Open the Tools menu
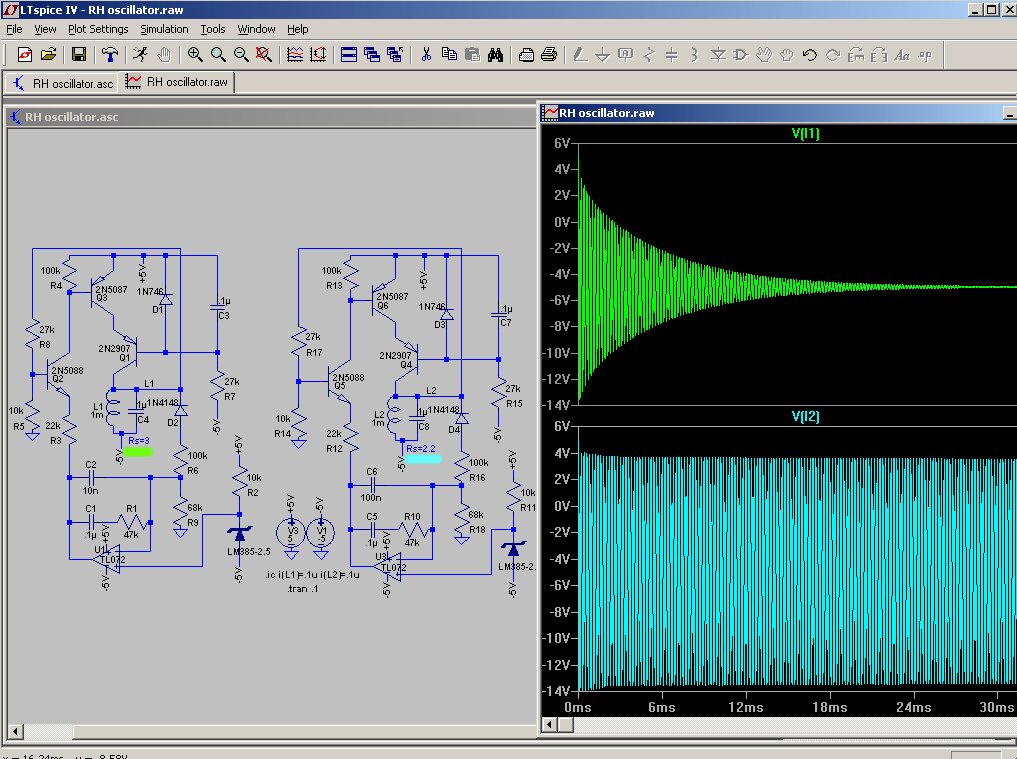 212,29
